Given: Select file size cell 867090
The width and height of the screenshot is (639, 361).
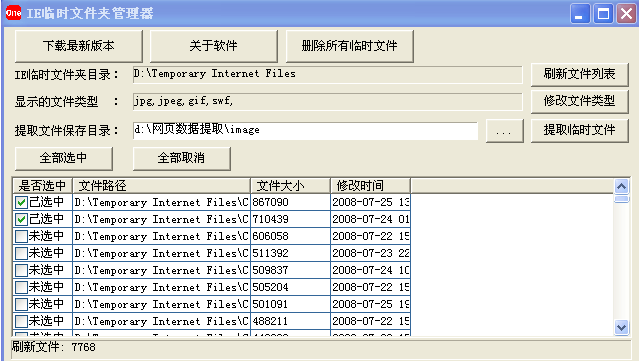Looking at the screenshot, I should pyautogui.click(x=290, y=202).
